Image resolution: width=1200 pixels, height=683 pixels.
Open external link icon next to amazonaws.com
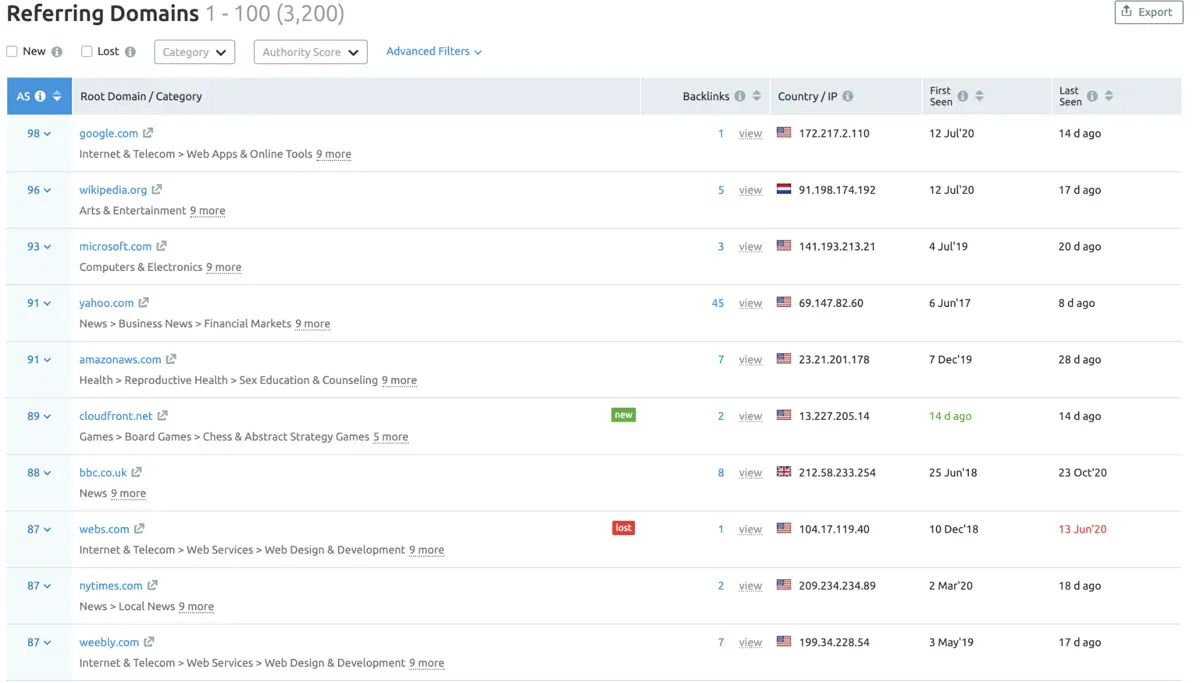tap(171, 359)
